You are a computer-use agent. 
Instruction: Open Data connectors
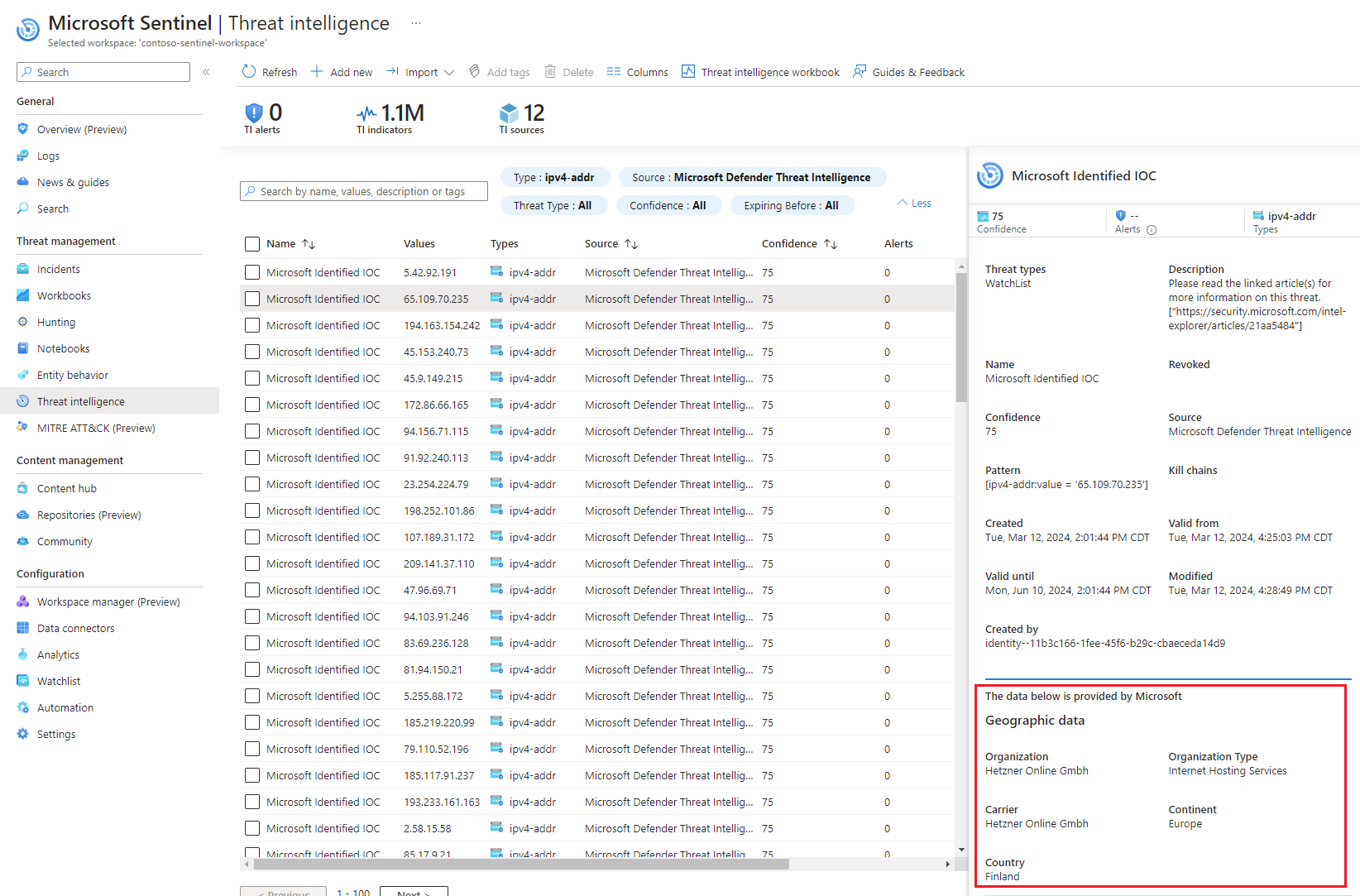coord(76,628)
